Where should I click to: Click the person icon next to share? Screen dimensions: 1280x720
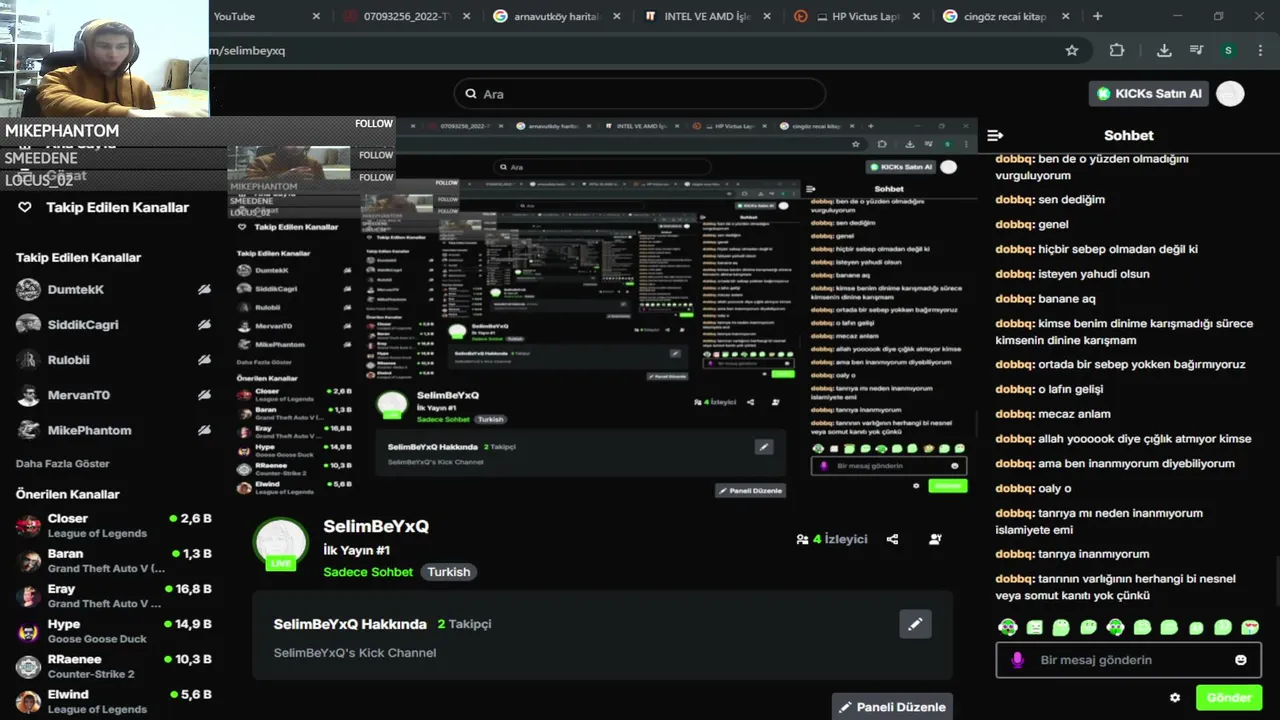[x=935, y=539]
